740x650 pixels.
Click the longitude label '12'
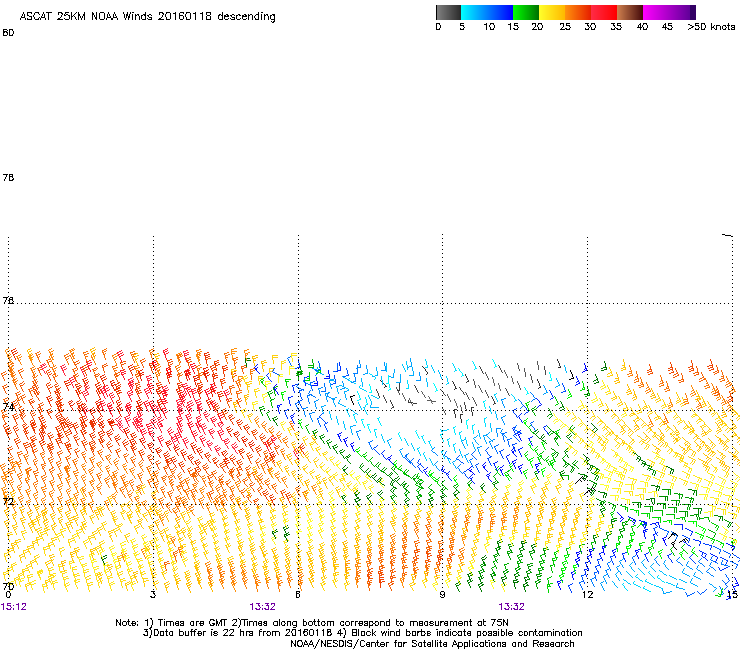[588, 594]
